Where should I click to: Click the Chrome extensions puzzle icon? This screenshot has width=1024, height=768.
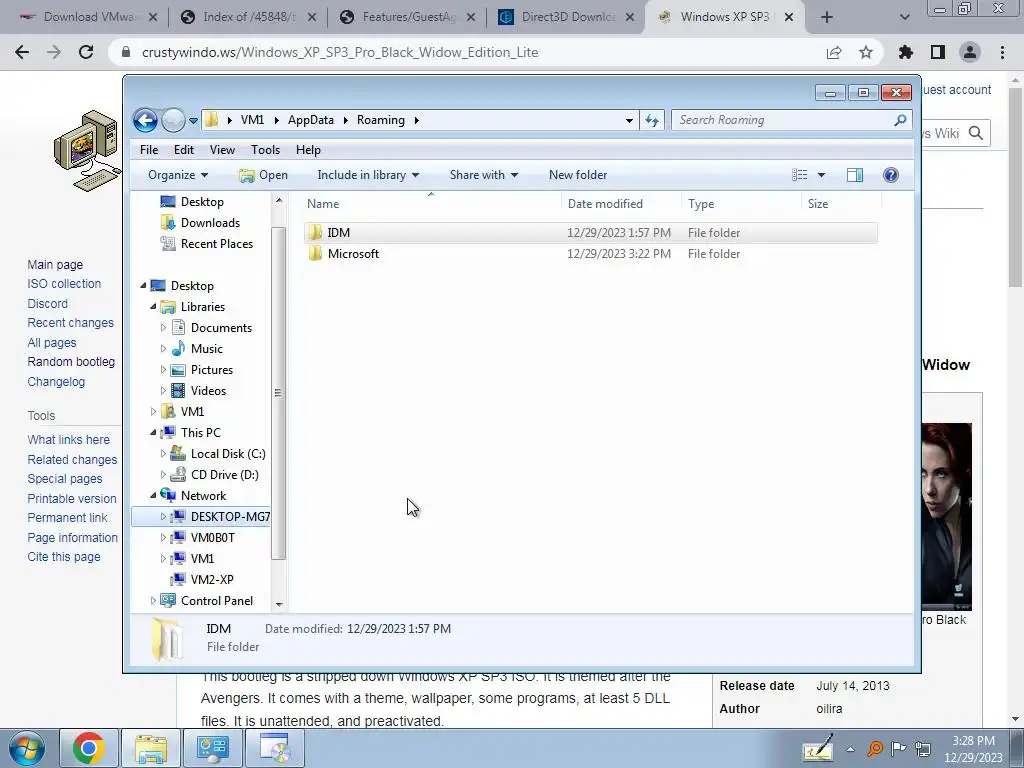[x=906, y=52]
